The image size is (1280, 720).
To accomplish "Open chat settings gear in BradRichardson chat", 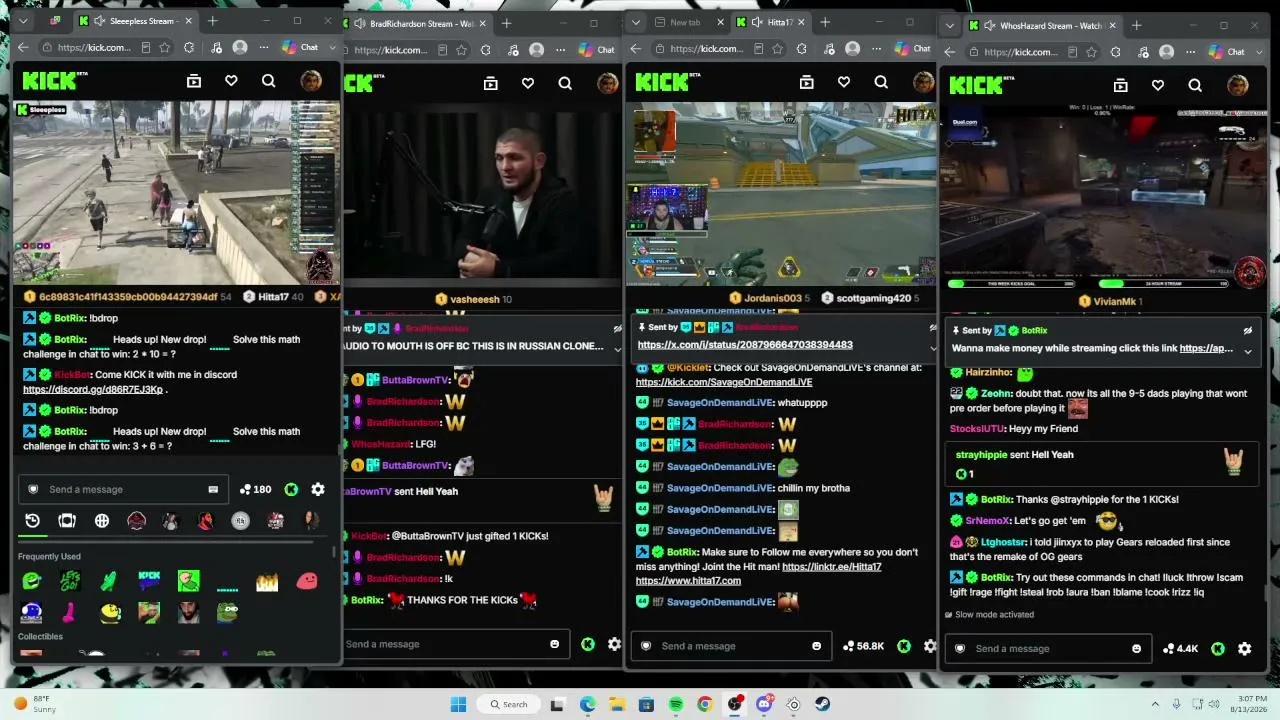I will 614,644.
